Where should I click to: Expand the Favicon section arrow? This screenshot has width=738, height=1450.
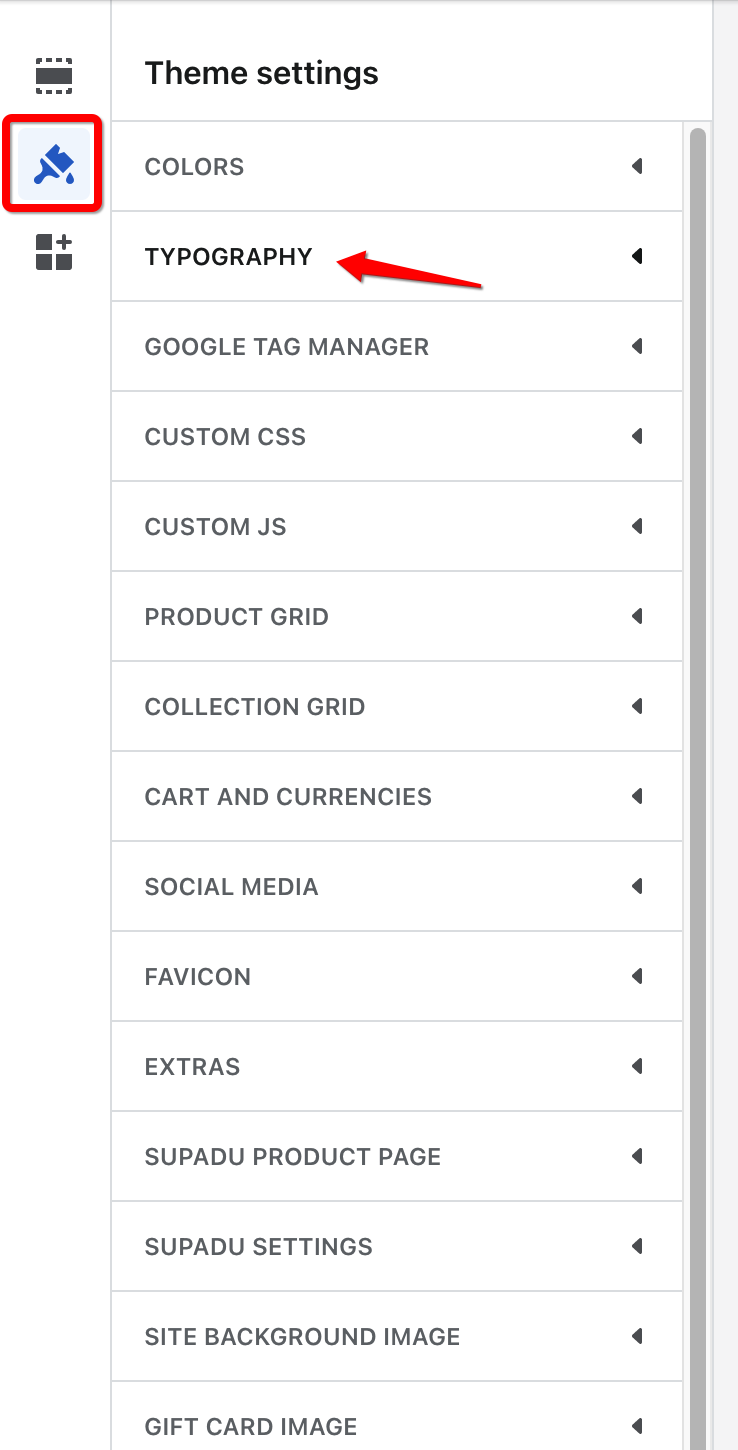coord(637,976)
